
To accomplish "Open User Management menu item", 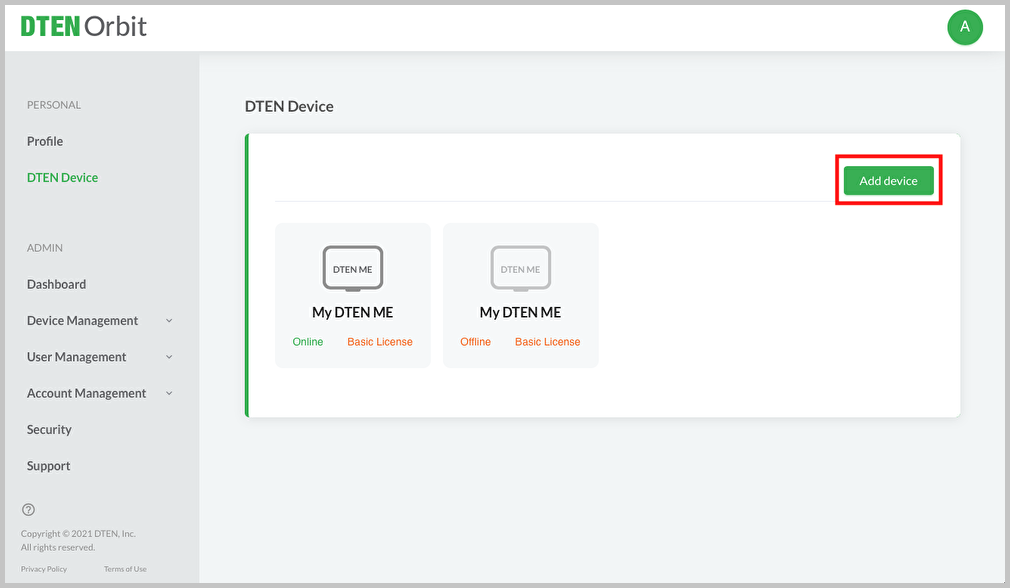I will [77, 357].
